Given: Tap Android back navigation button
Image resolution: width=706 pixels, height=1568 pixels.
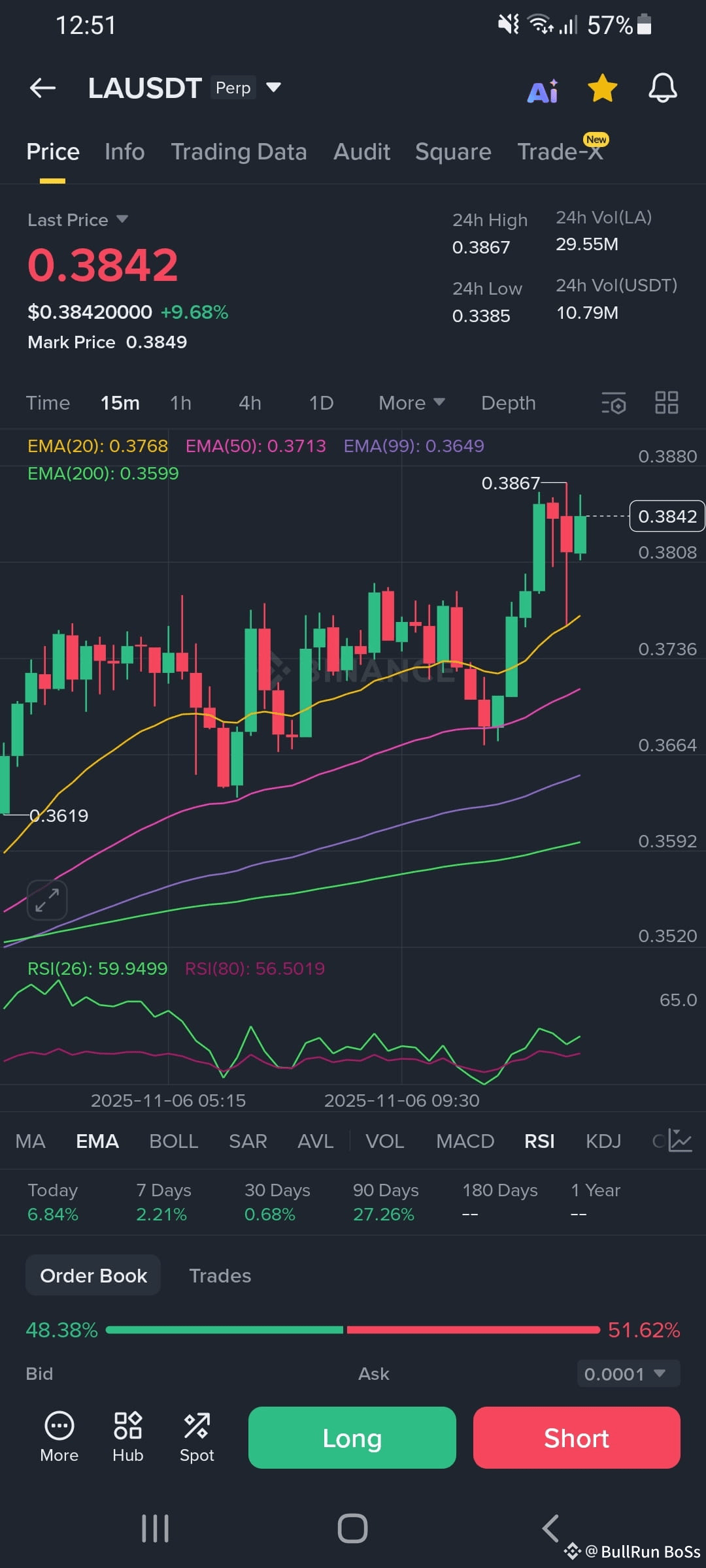Looking at the screenshot, I should (x=550, y=1528).
